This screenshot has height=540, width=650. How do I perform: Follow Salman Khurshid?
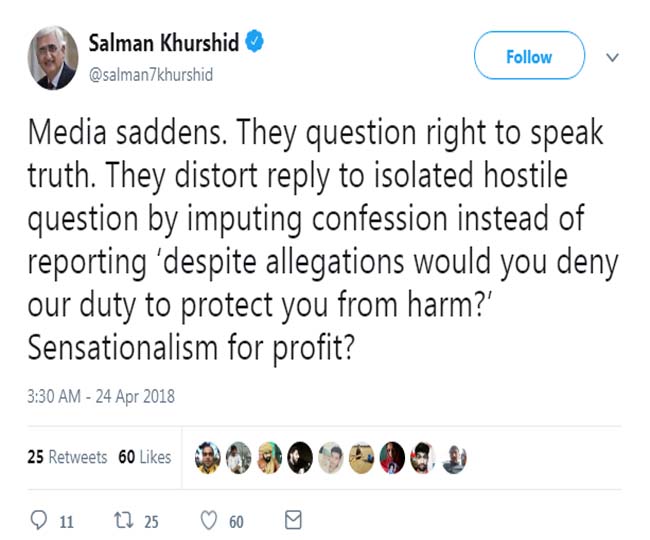pyautogui.click(x=529, y=57)
